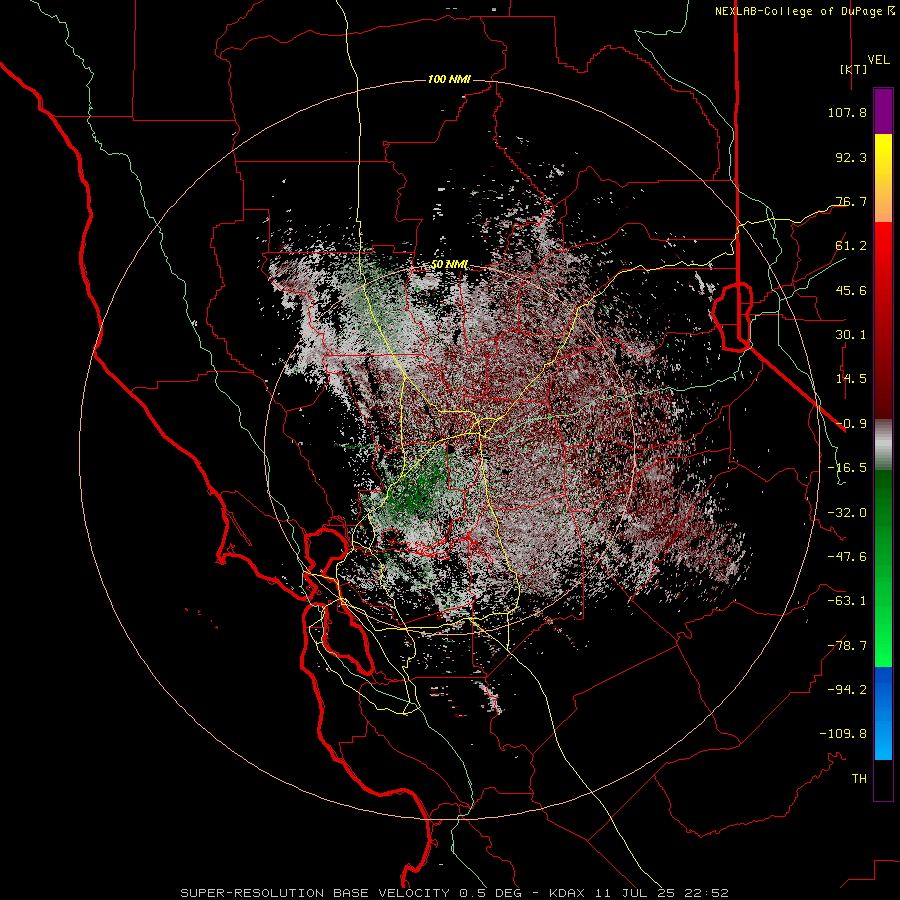
Task: Select the -78.7 legend value
Action: coord(847,646)
